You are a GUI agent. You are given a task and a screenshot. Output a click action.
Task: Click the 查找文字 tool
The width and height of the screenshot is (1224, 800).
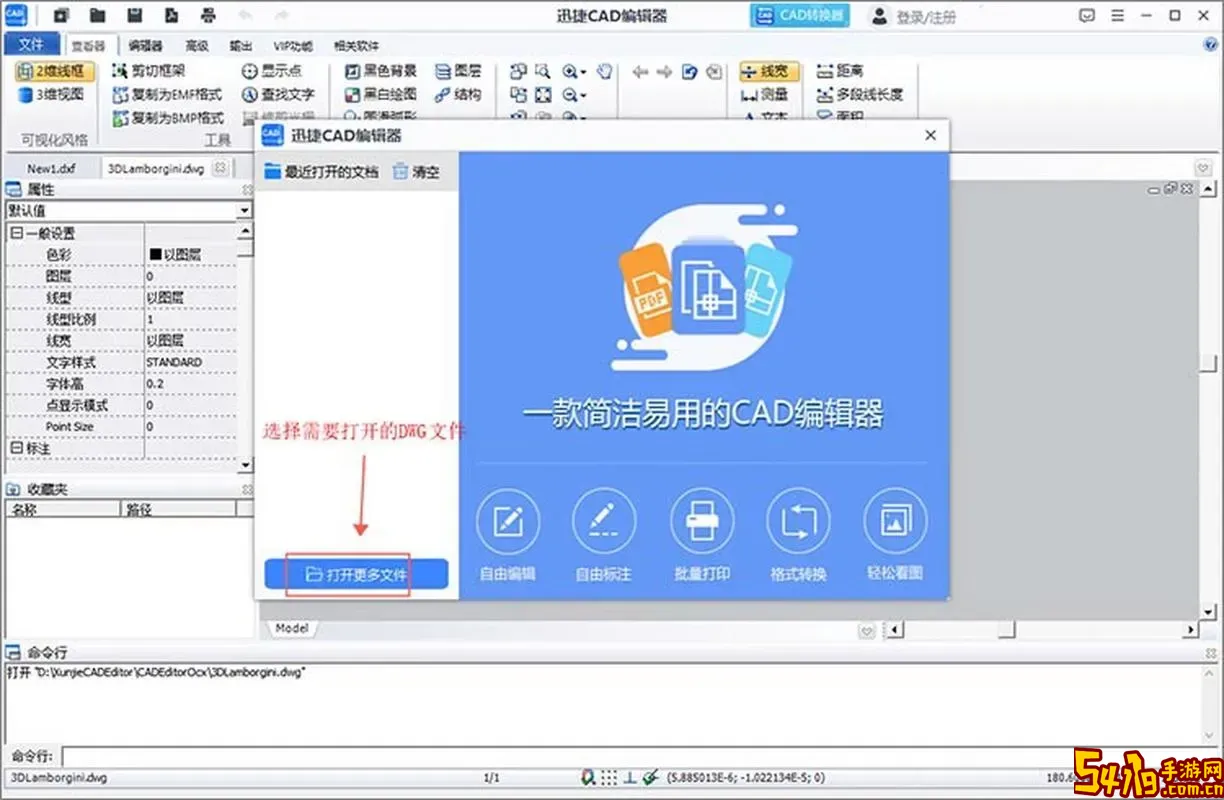(x=278, y=95)
